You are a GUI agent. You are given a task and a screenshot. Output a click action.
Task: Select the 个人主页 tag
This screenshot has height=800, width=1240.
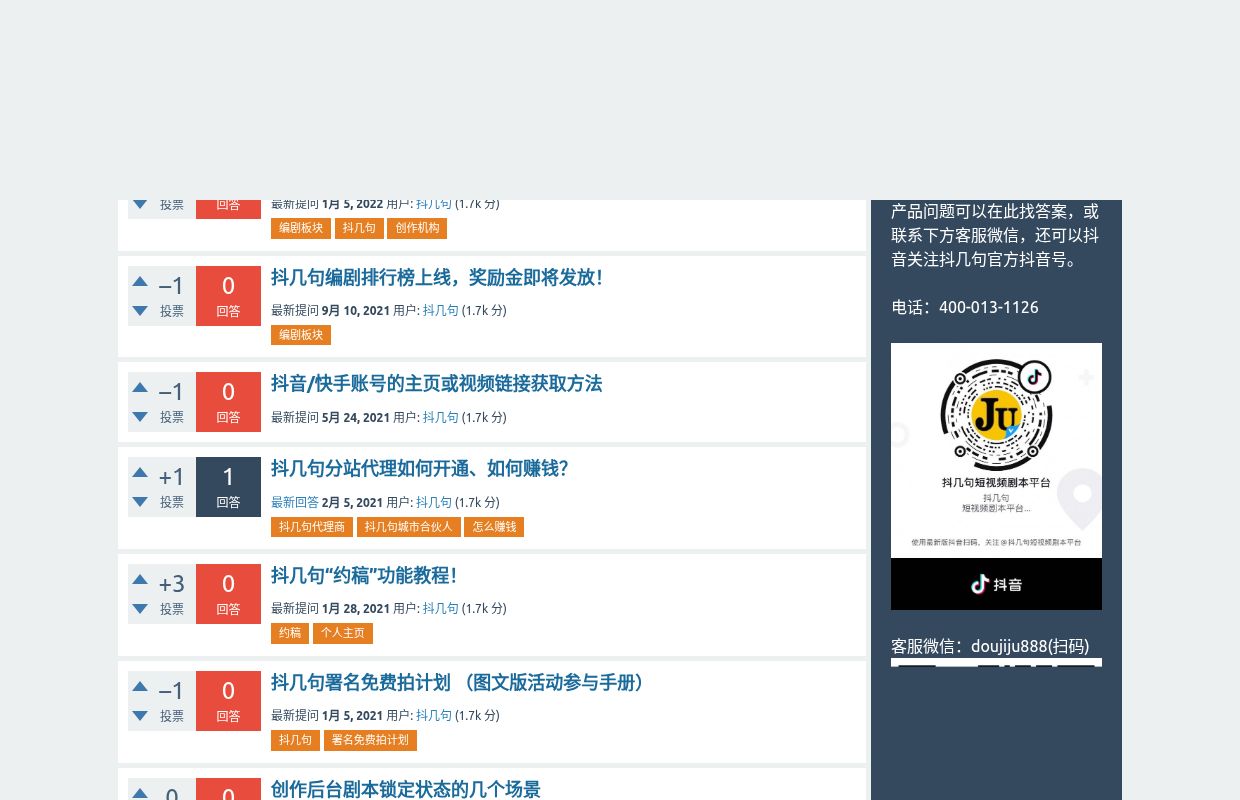[x=343, y=633]
